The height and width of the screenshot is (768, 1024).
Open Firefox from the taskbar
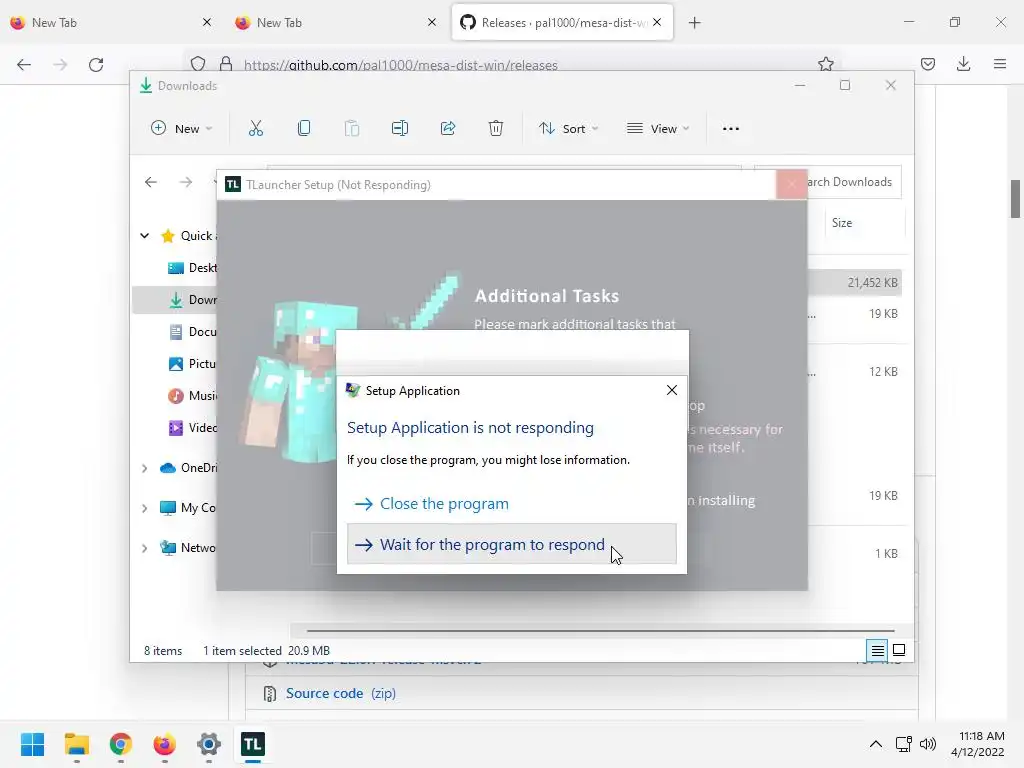tap(165, 744)
